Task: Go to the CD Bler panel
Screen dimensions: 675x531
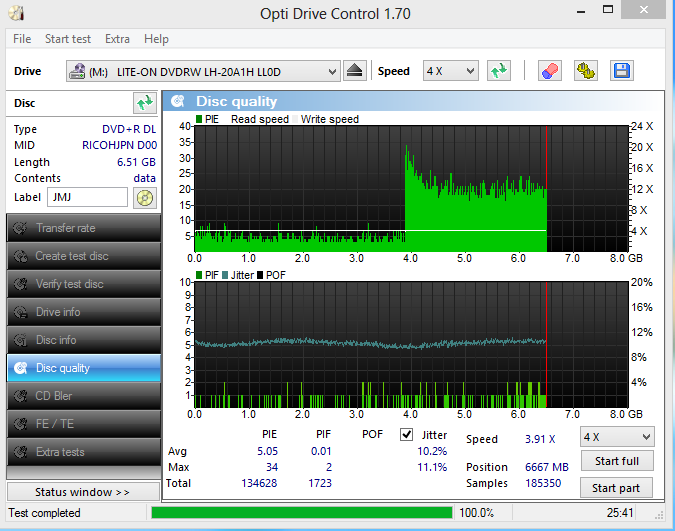Action: click(x=84, y=396)
